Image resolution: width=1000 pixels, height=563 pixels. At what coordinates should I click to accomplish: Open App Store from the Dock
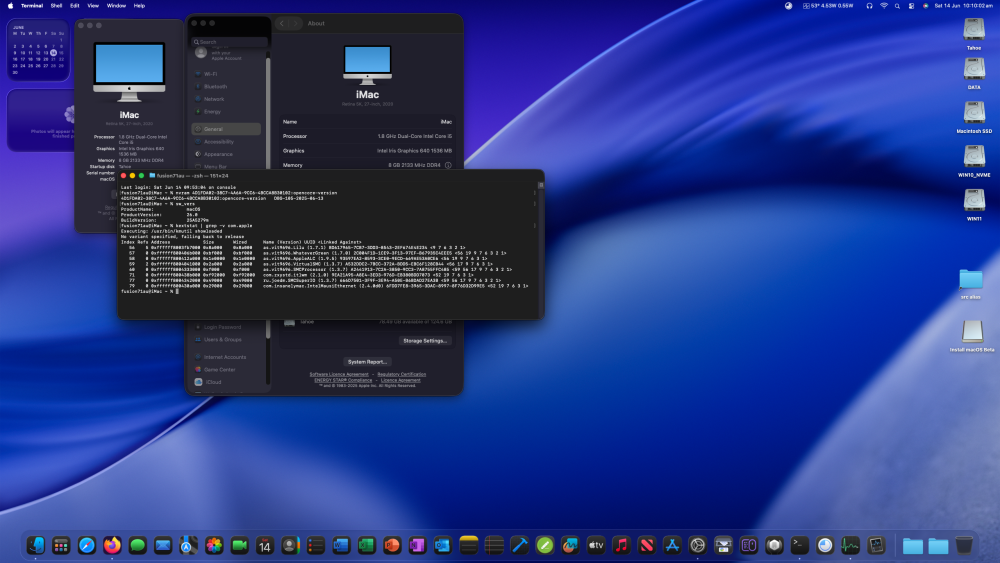pyautogui.click(x=672, y=545)
